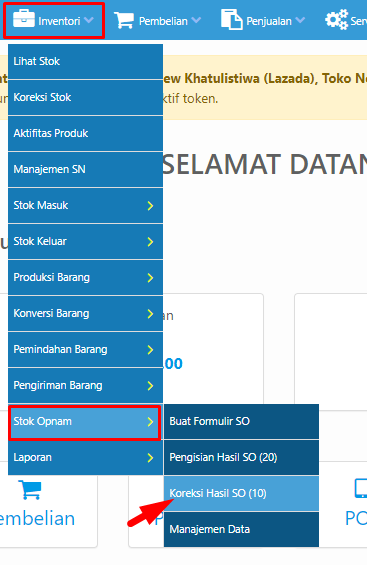Click the Pembelian shopping cart icon in navbar
The image size is (367, 565).
pos(124,19)
